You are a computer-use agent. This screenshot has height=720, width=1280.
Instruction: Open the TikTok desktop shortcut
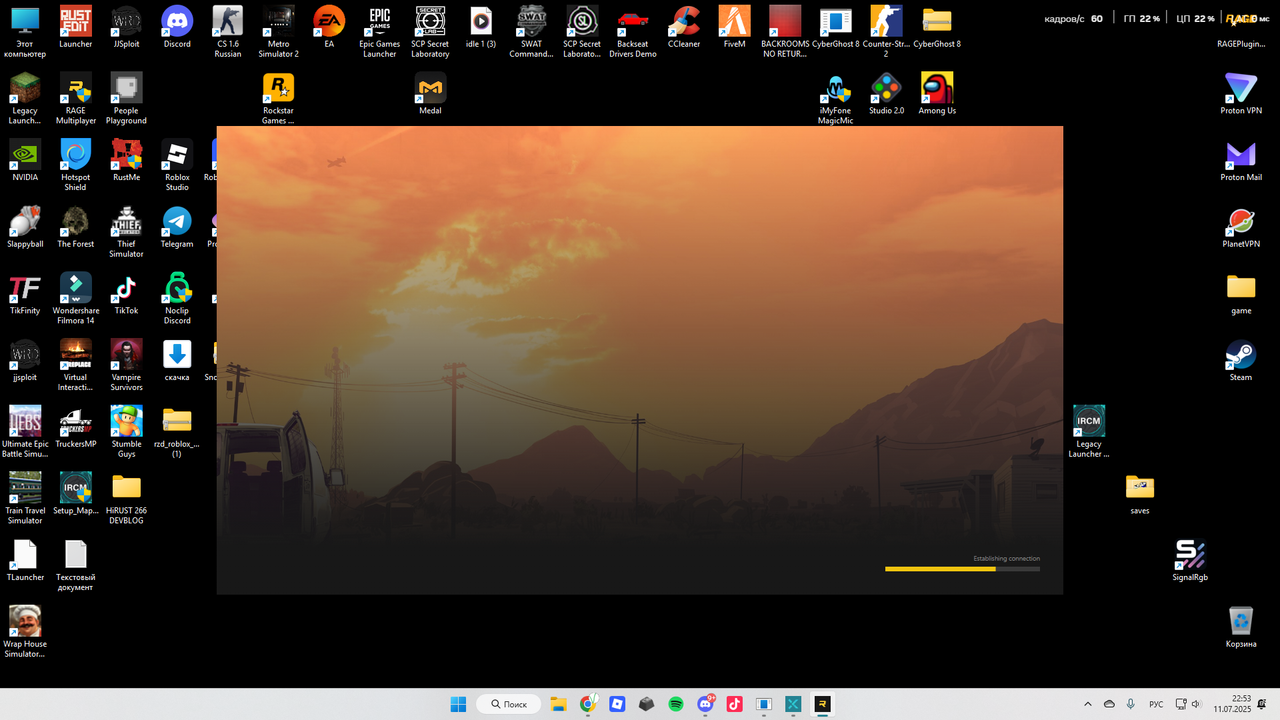126,295
